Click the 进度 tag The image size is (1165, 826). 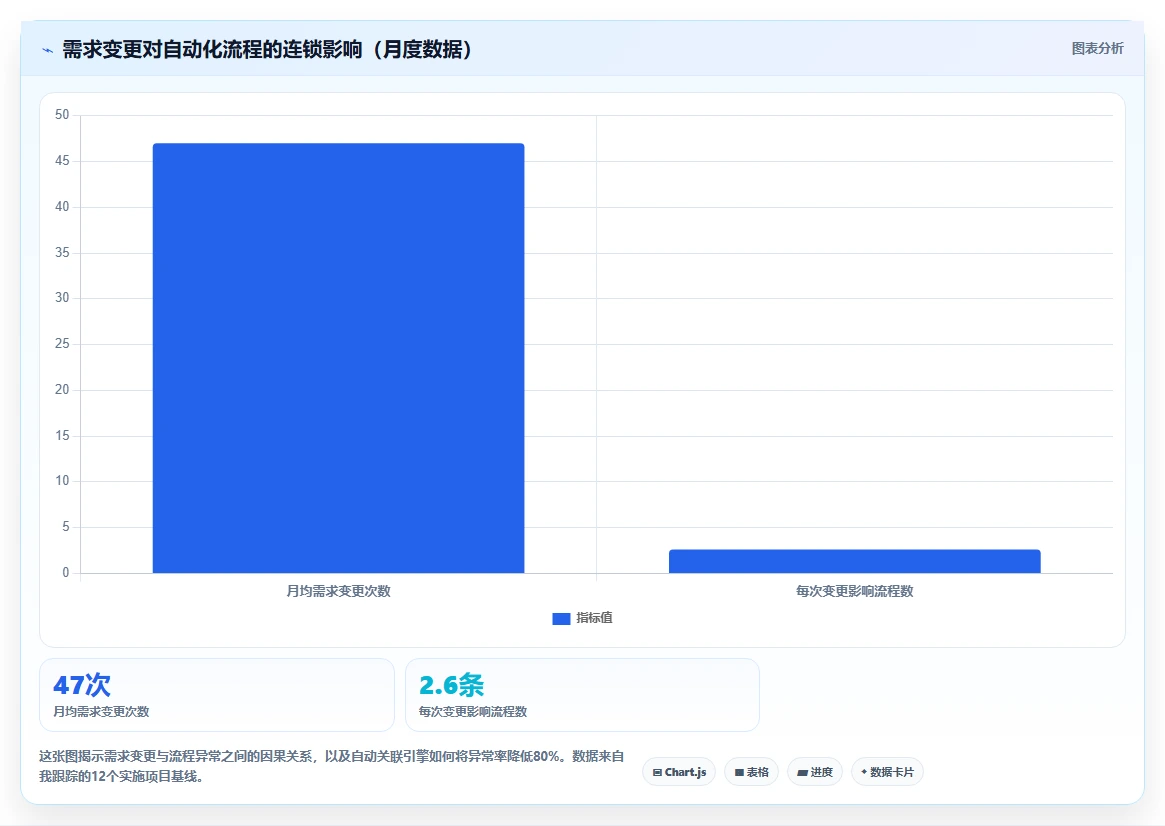814,772
